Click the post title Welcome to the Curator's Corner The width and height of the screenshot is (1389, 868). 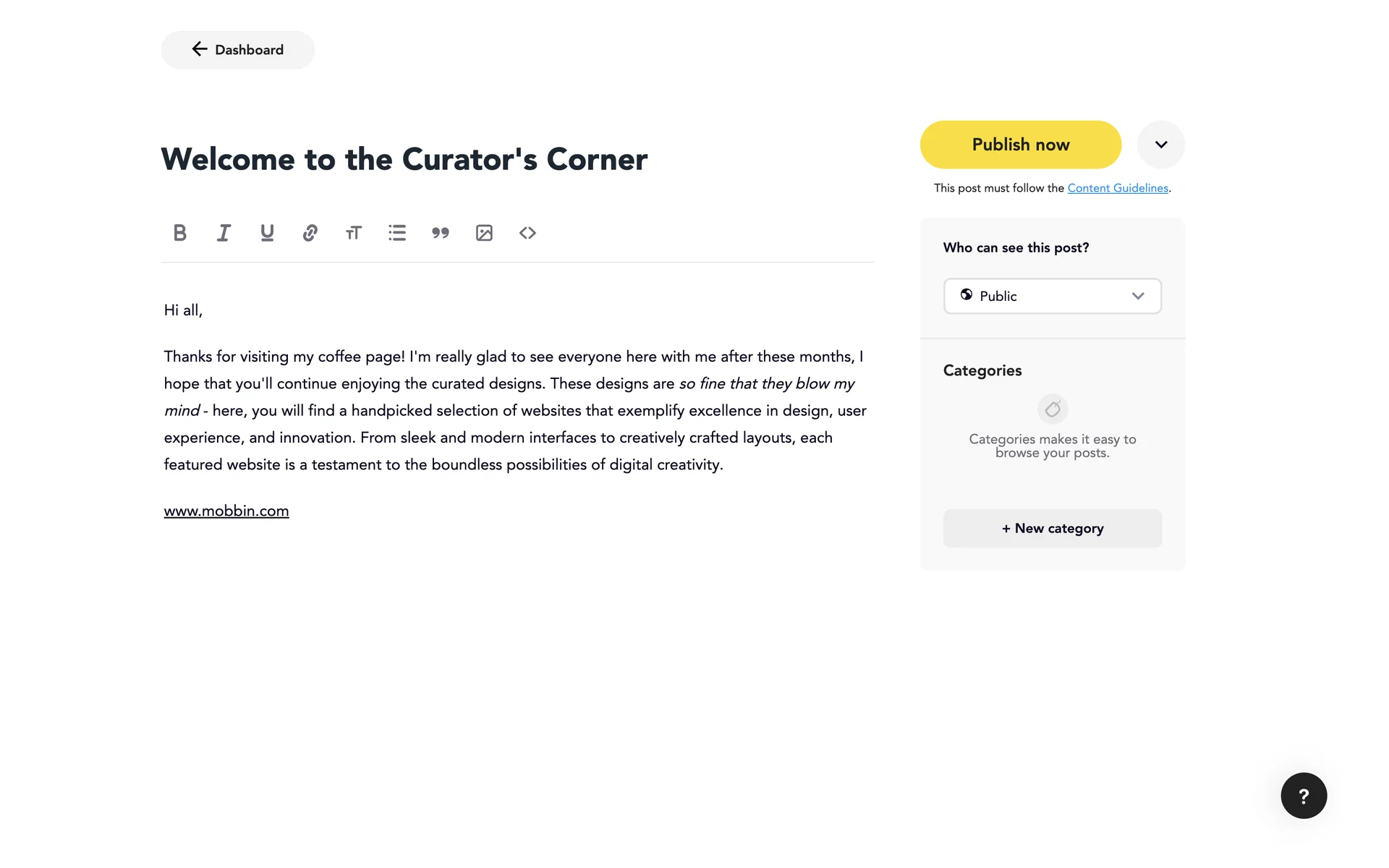click(404, 159)
